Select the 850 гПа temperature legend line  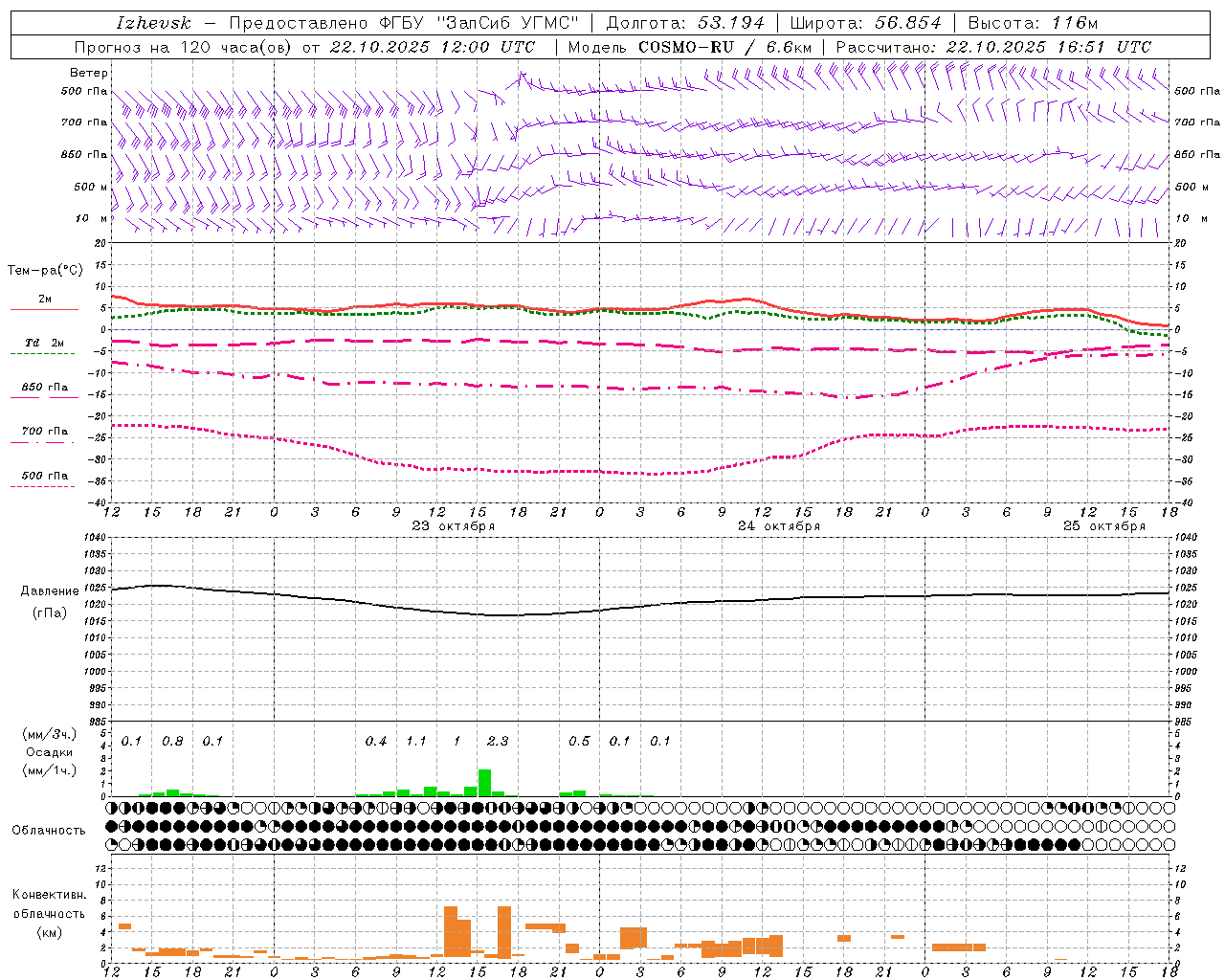44,397
